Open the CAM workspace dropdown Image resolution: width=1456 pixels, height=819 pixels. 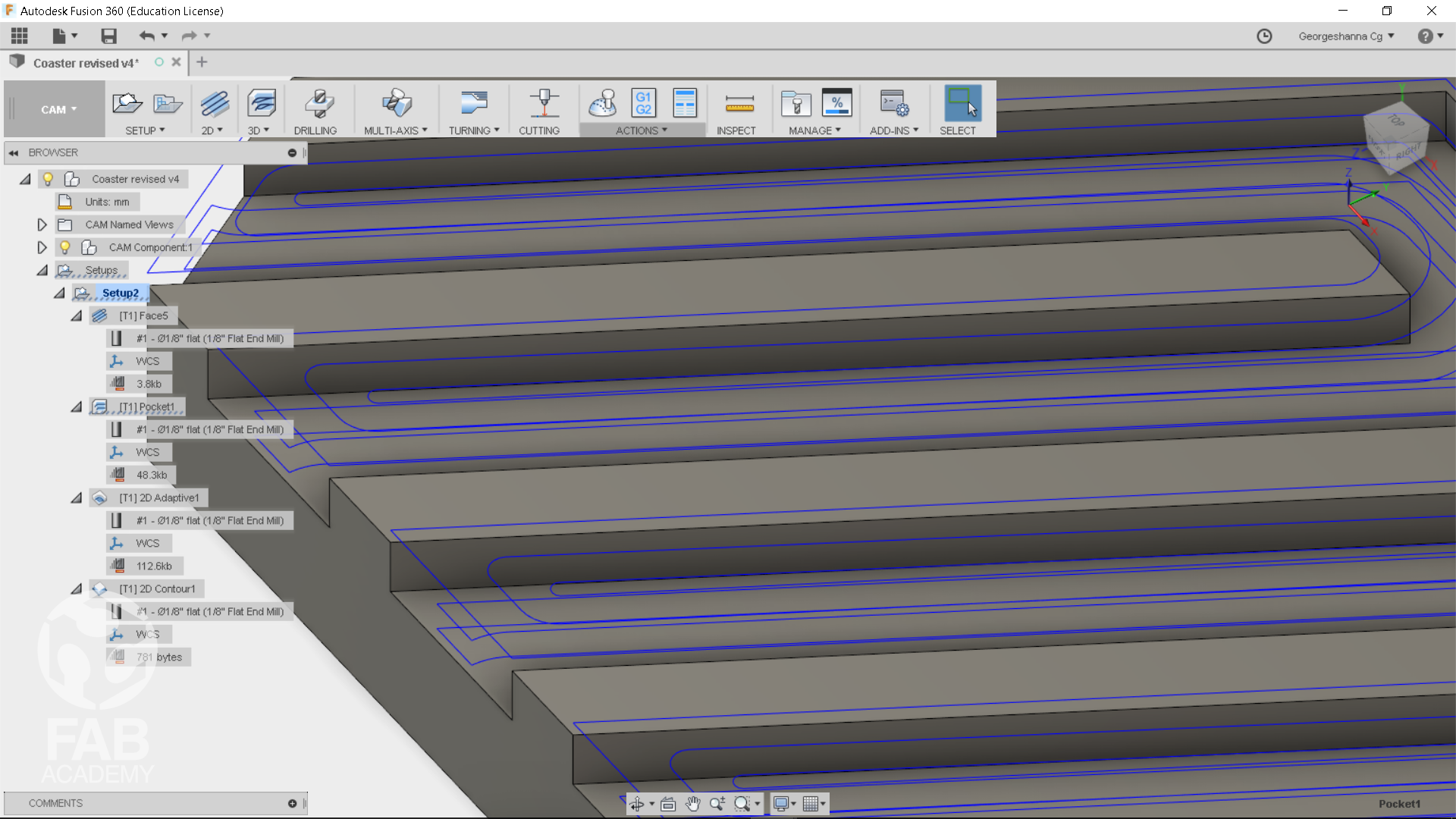click(x=58, y=109)
